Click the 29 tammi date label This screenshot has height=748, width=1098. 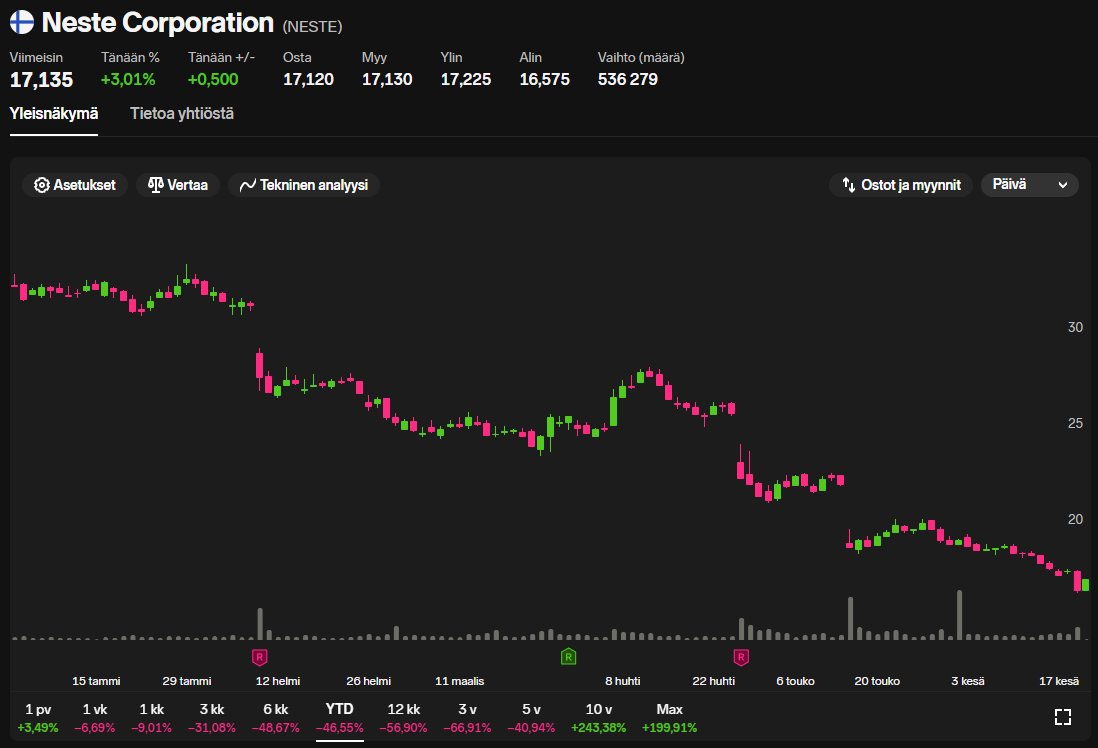point(187,681)
